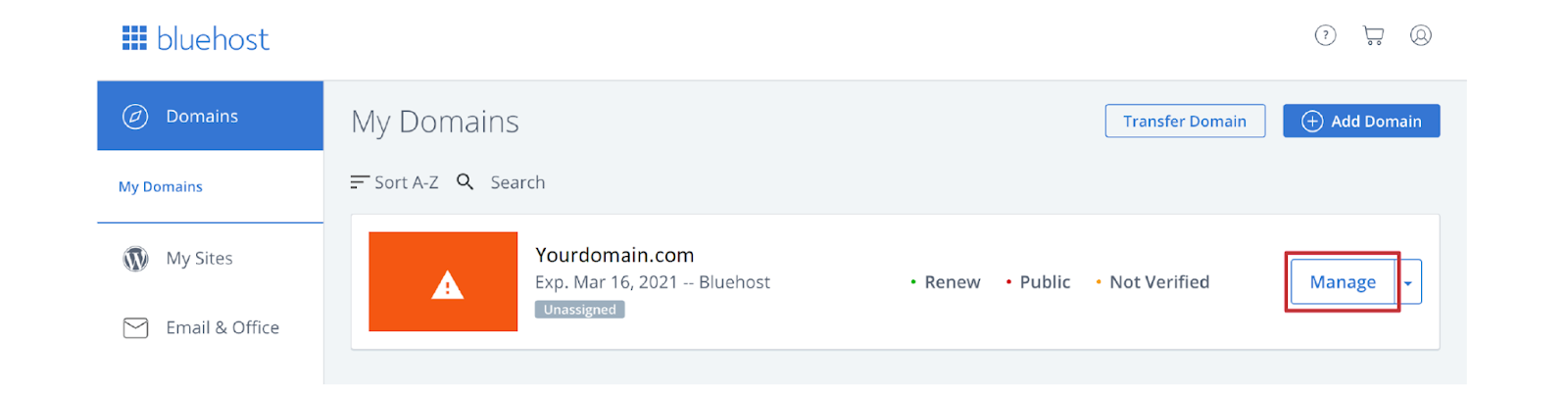The width and height of the screenshot is (1568, 395).
Task: Open the Sort A-Z ordering control
Action: point(395,182)
